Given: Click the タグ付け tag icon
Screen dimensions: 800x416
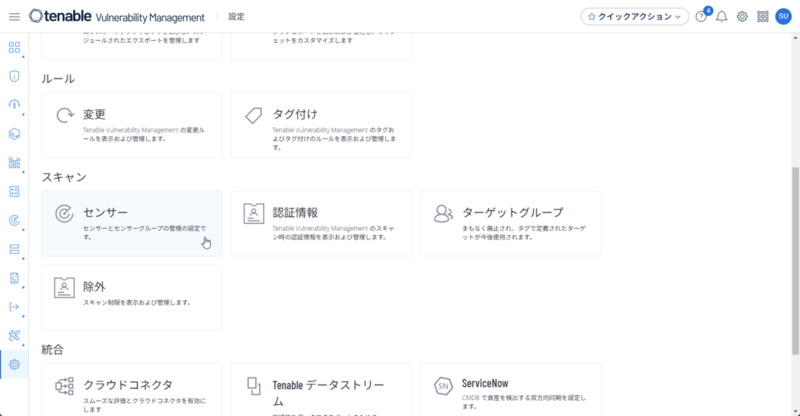Looking at the screenshot, I should (x=254, y=115).
